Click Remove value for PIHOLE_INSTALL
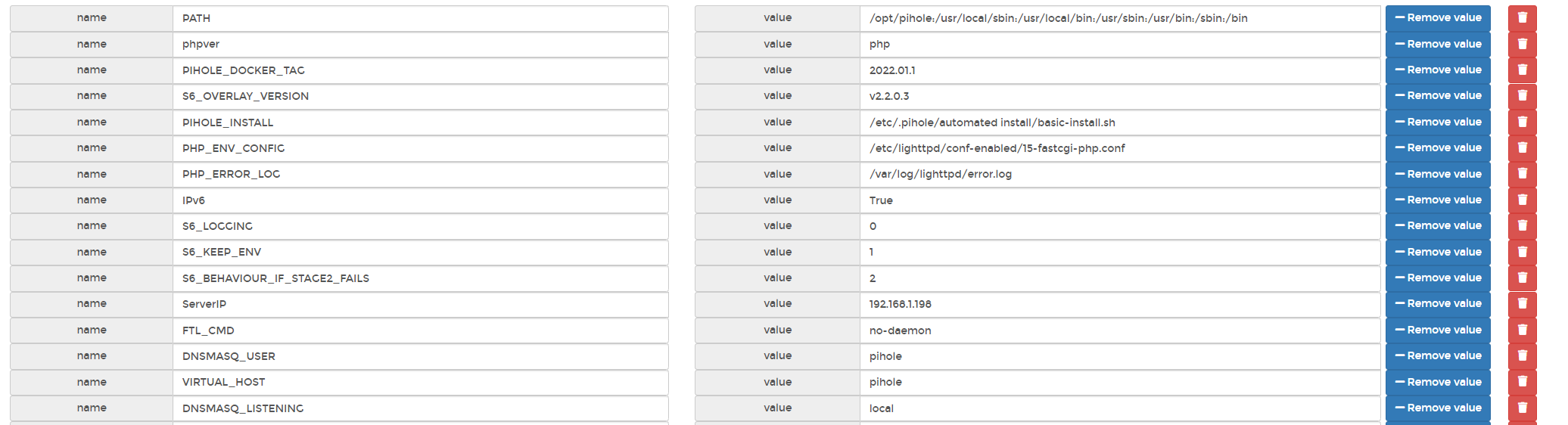 coord(1438,122)
